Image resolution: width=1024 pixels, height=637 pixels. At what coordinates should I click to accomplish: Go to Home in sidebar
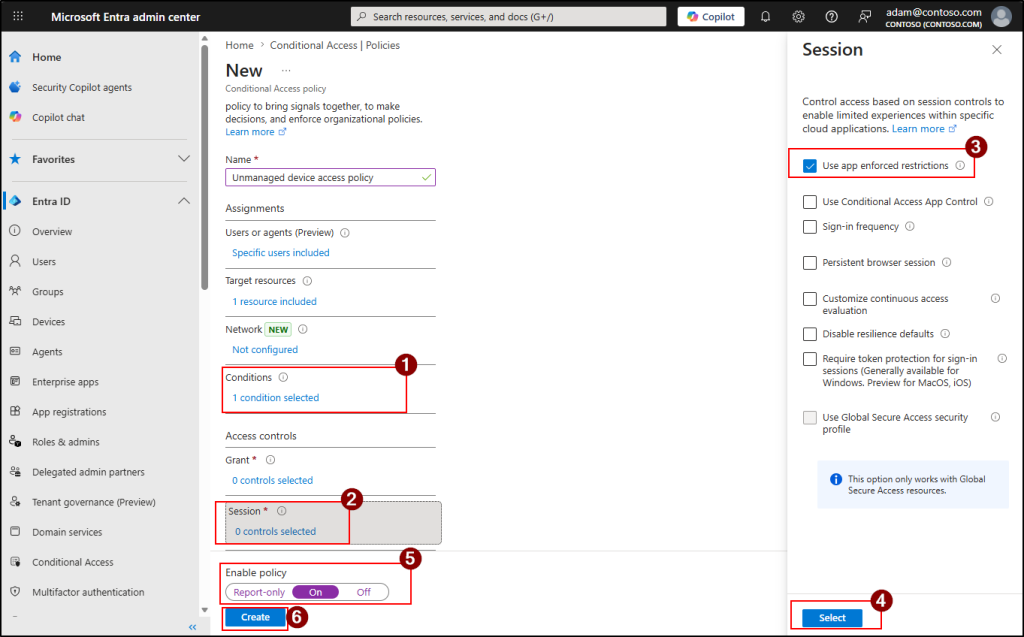coord(47,57)
